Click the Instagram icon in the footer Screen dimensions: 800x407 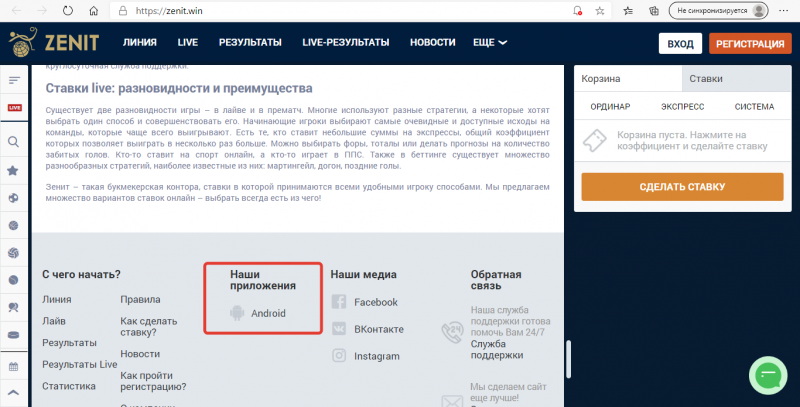click(x=339, y=355)
